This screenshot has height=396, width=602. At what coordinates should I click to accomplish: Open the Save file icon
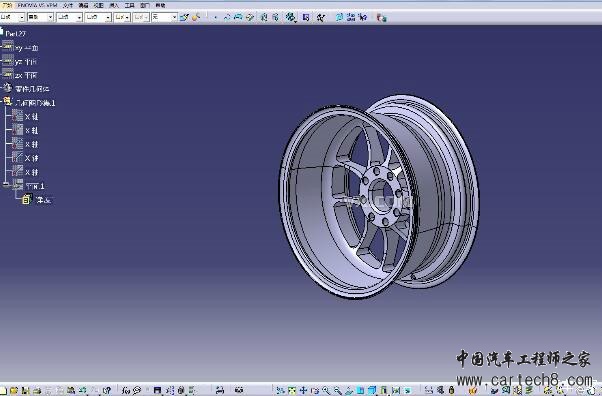pos(25,390)
